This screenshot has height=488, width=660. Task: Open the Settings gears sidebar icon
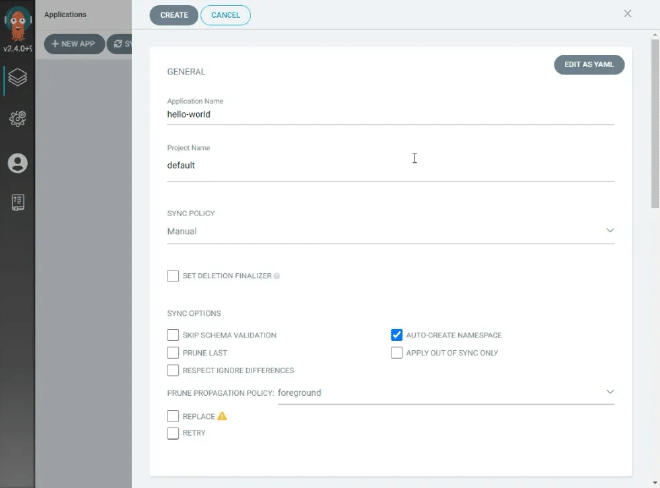pos(18,119)
